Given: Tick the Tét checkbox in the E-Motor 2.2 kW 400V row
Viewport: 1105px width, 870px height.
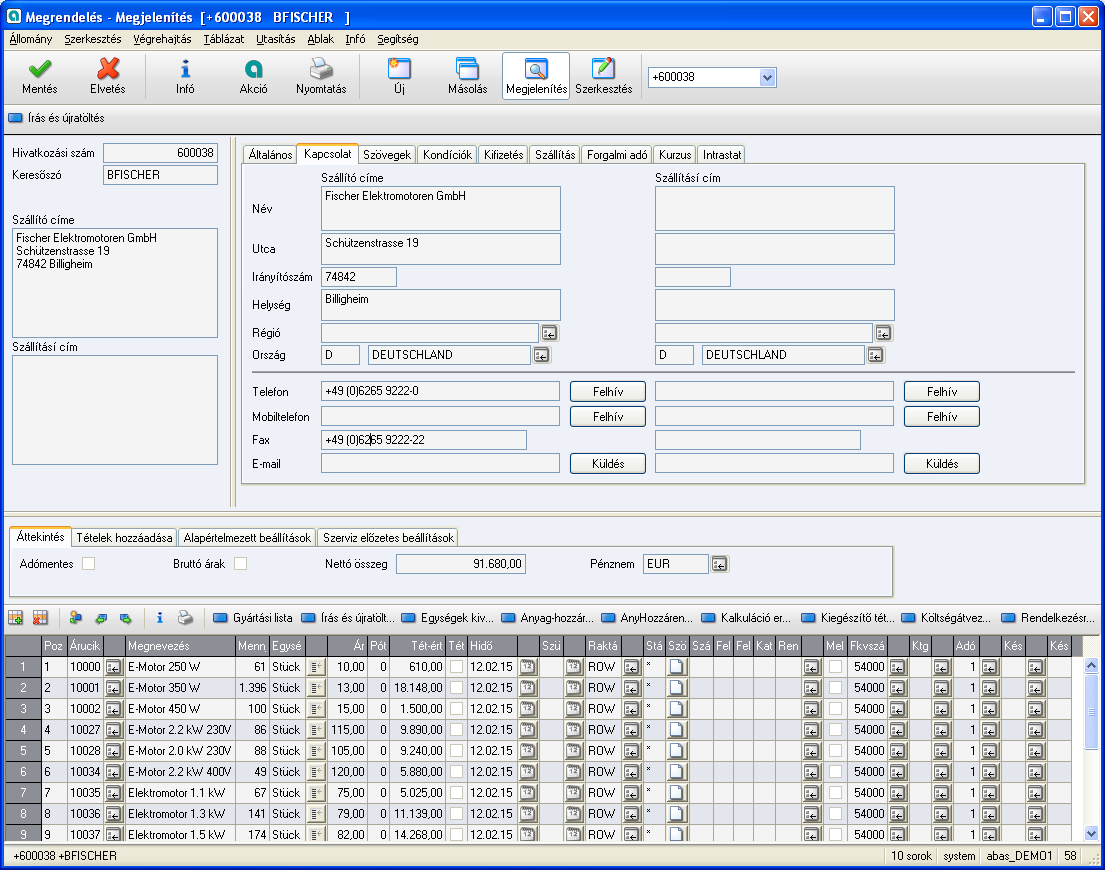Looking at the screenshot, I should [457, 771].
